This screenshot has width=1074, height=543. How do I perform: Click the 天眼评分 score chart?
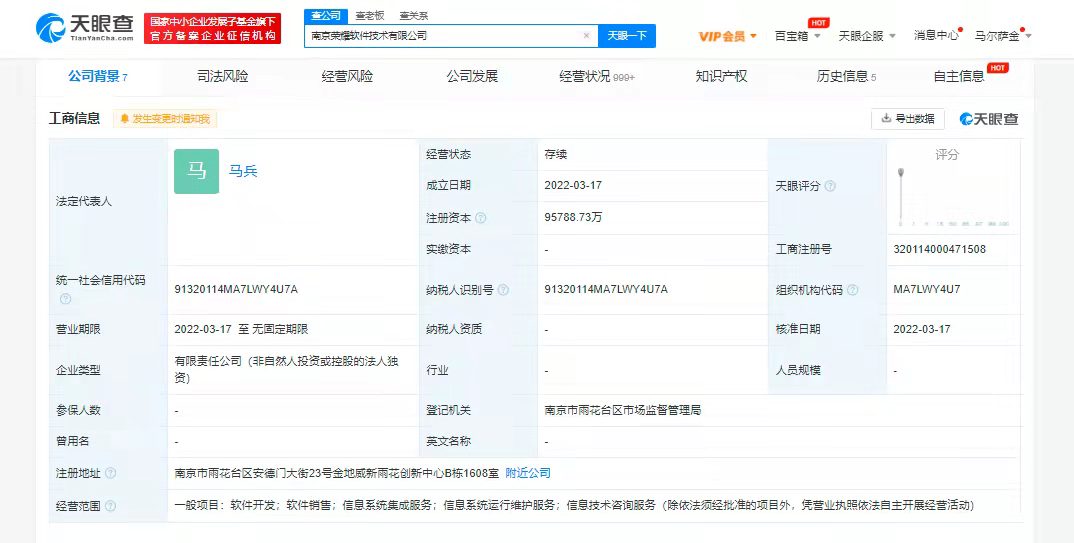pos(953,196)
